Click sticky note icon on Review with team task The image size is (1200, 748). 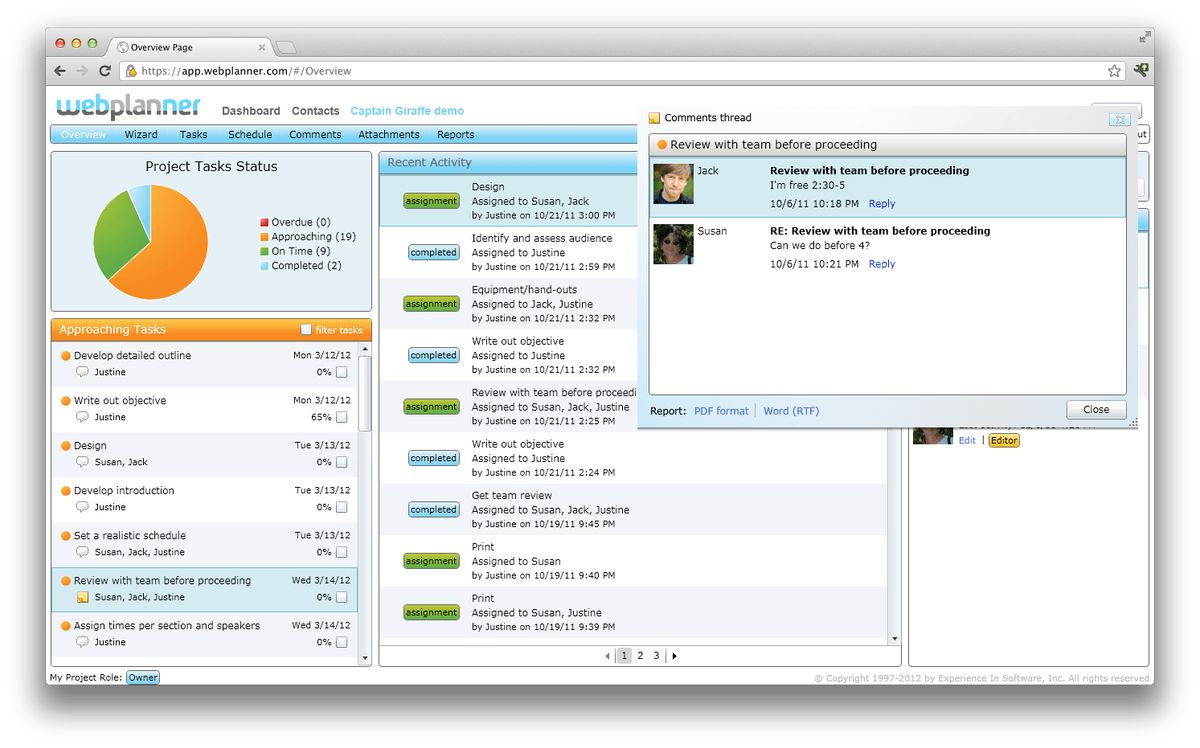[83, 597]
